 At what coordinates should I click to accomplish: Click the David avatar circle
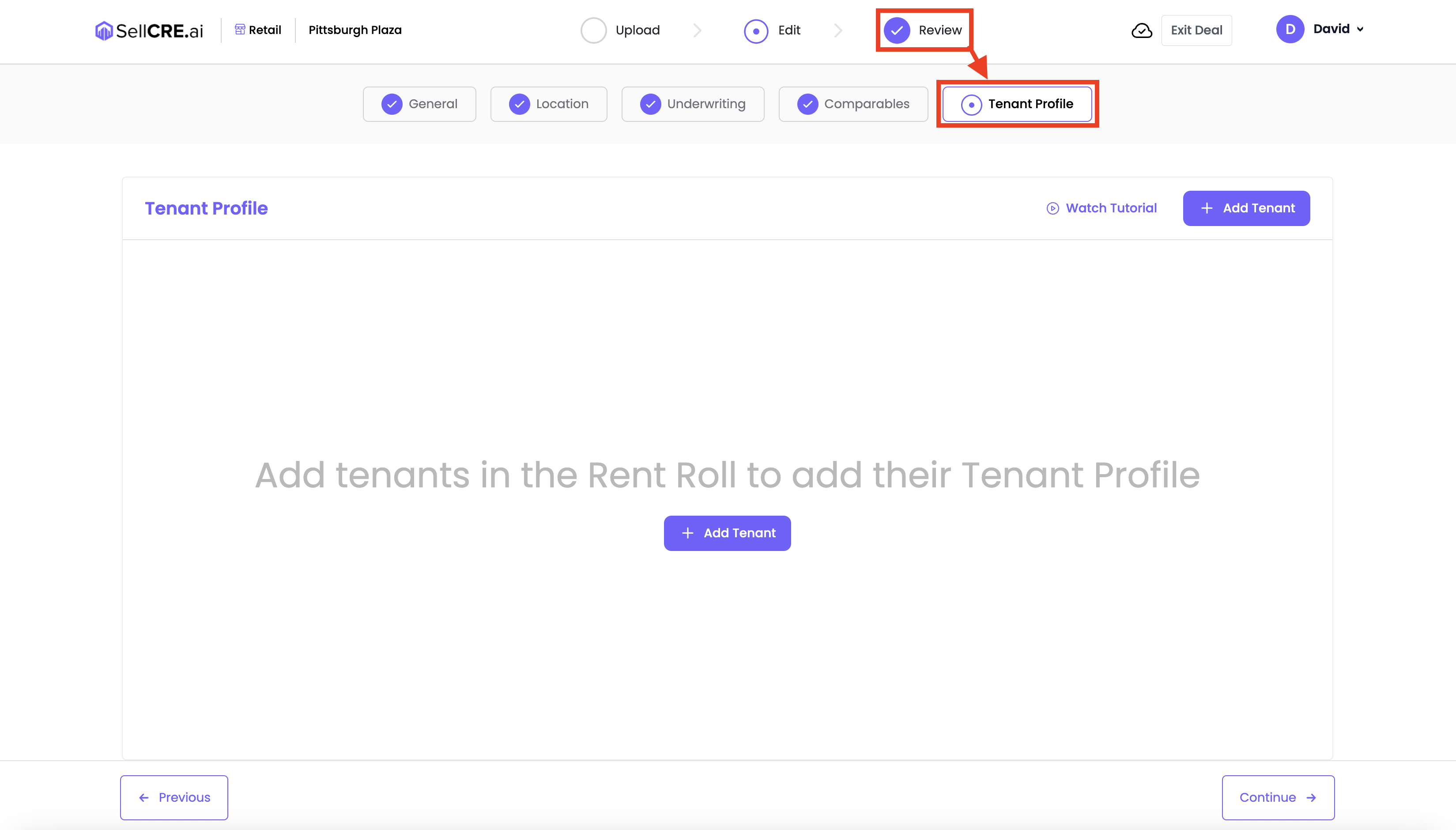click(x=1290, y=29)
